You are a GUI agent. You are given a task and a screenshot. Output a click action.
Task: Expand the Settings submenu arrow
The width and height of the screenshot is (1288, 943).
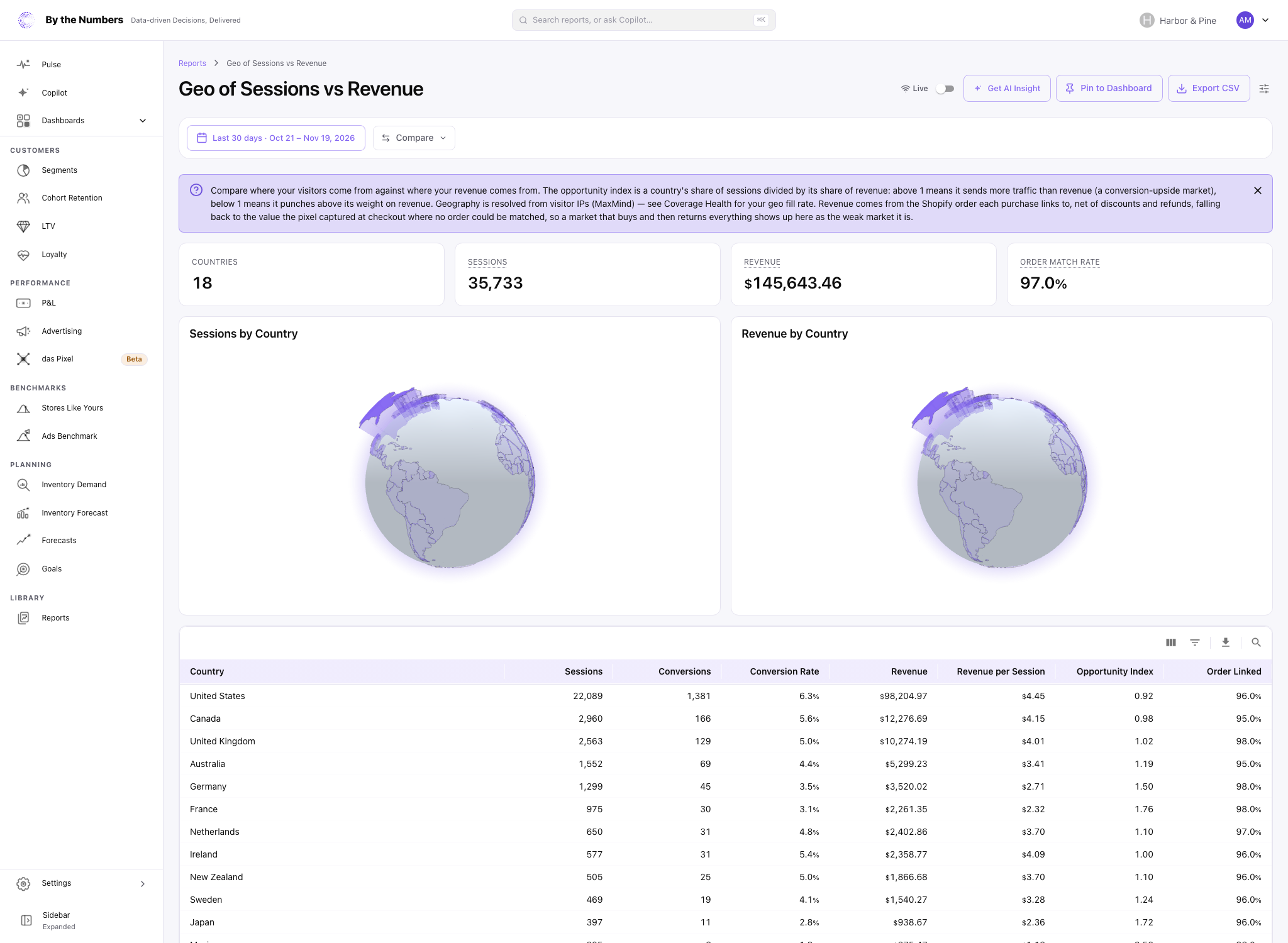pyautogui.click(x=143, y=884)
